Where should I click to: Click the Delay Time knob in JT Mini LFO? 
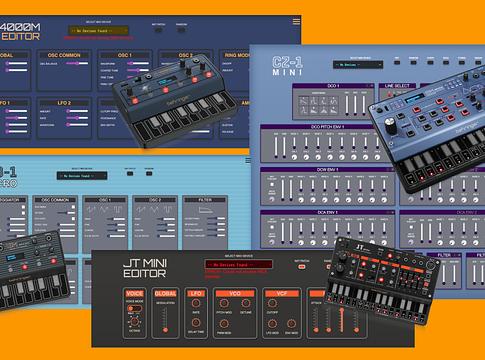196,323
